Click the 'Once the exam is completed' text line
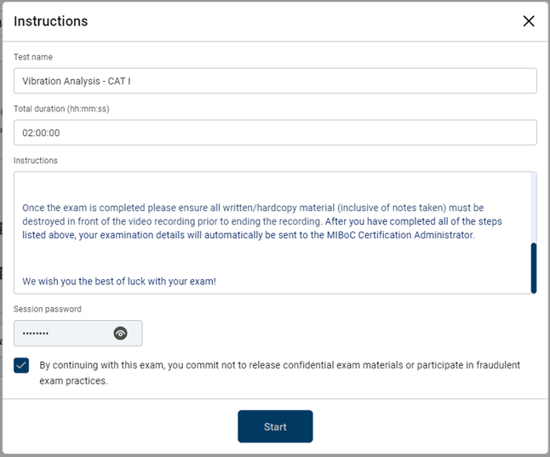 (x=253, y=208)
